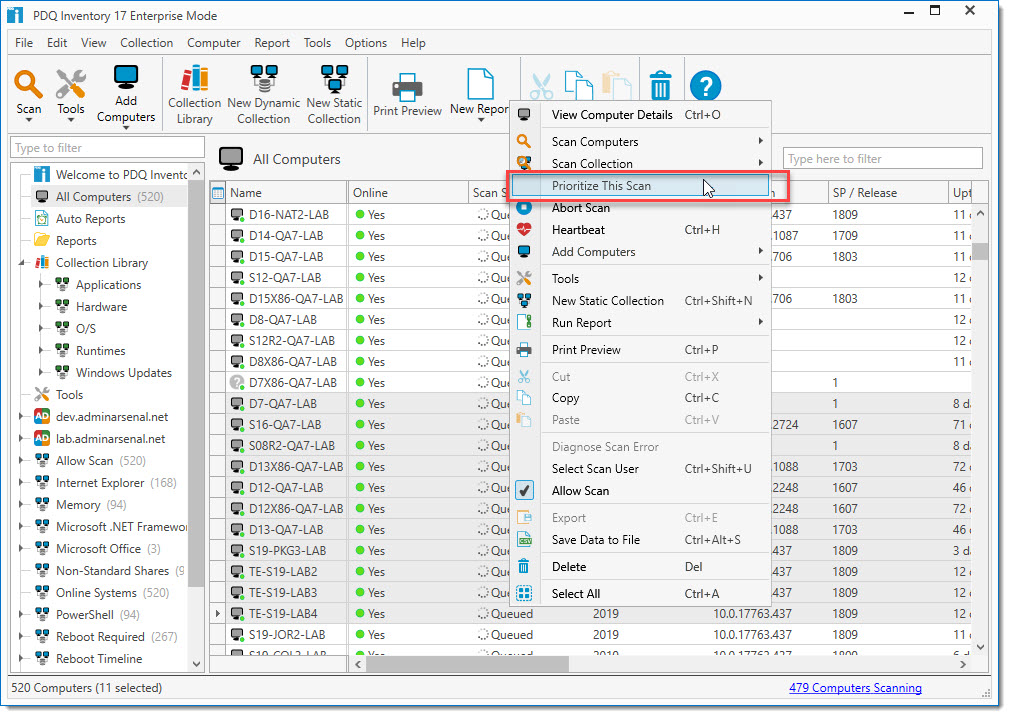Collapse the Collection Library tree node

point(21,262)
